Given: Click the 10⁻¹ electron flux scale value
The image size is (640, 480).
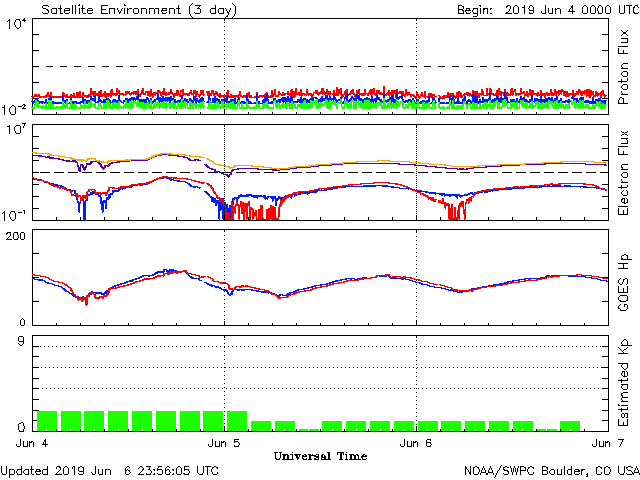Looking at the screenshot, I should click(x=14, y=216).
